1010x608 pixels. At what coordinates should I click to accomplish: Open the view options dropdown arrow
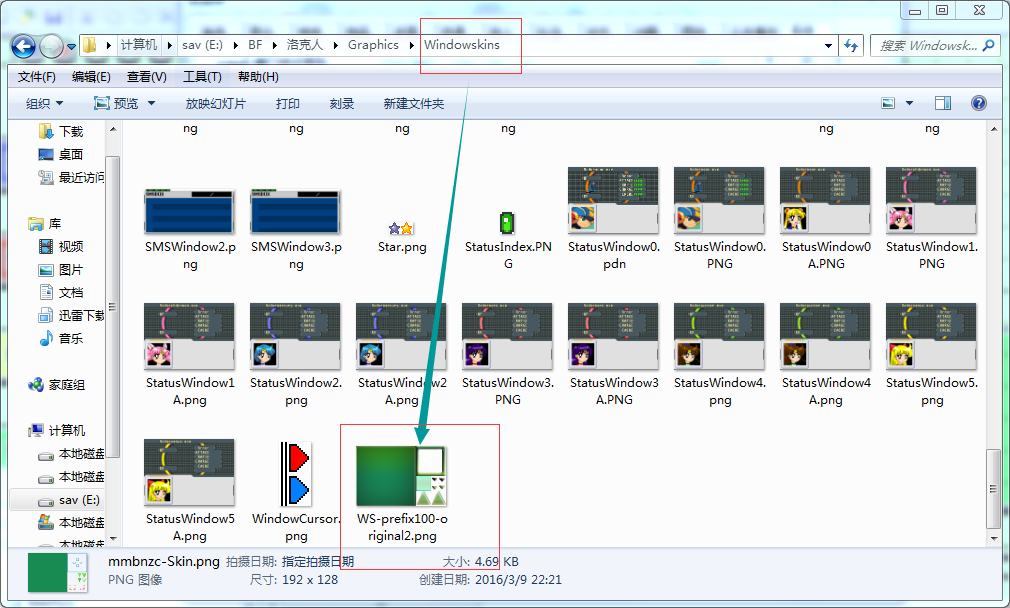[910, 103]
